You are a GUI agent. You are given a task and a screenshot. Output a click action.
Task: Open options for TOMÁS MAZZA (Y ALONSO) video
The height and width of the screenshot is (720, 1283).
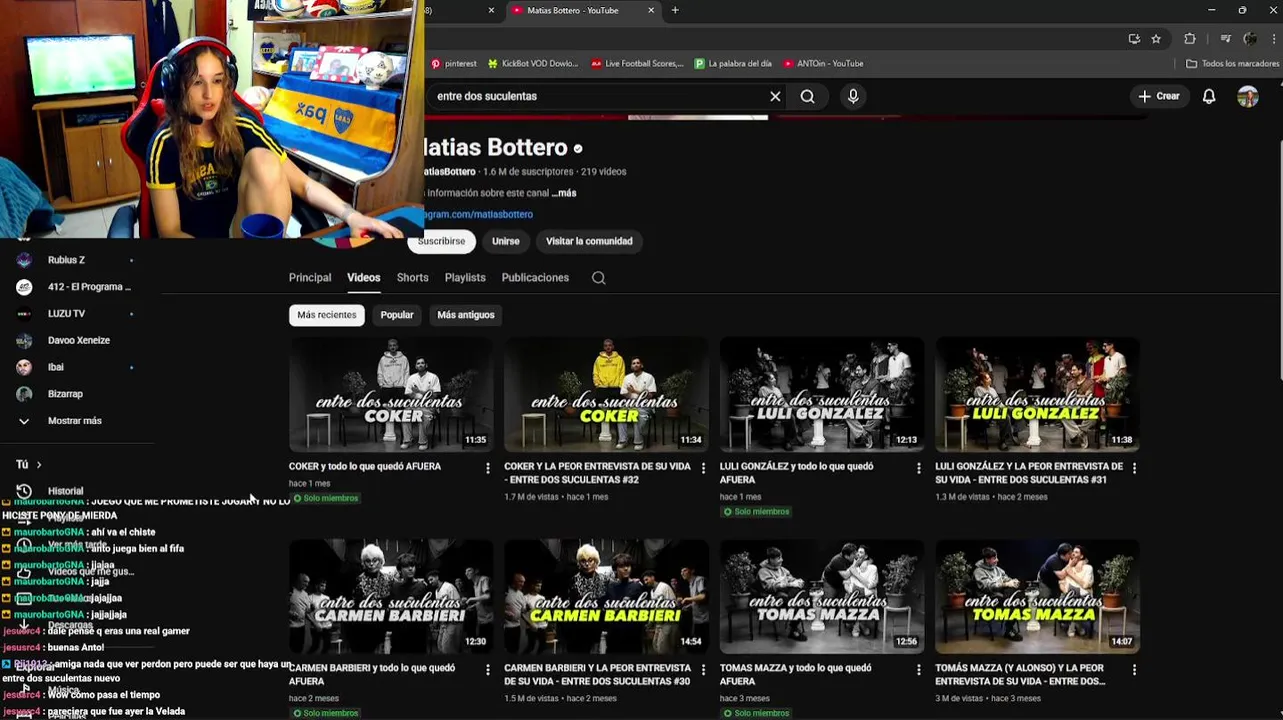click(x=1134, y=669)
